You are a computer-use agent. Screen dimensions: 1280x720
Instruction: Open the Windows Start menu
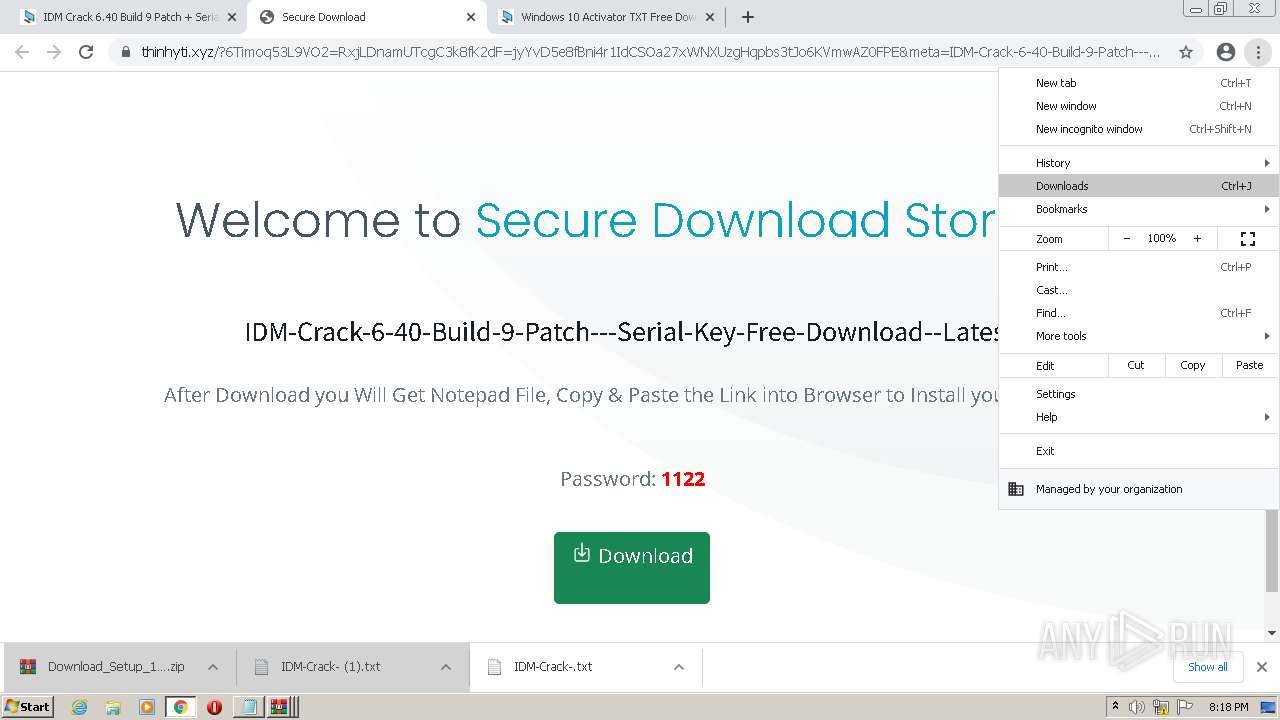pos(28,706)
